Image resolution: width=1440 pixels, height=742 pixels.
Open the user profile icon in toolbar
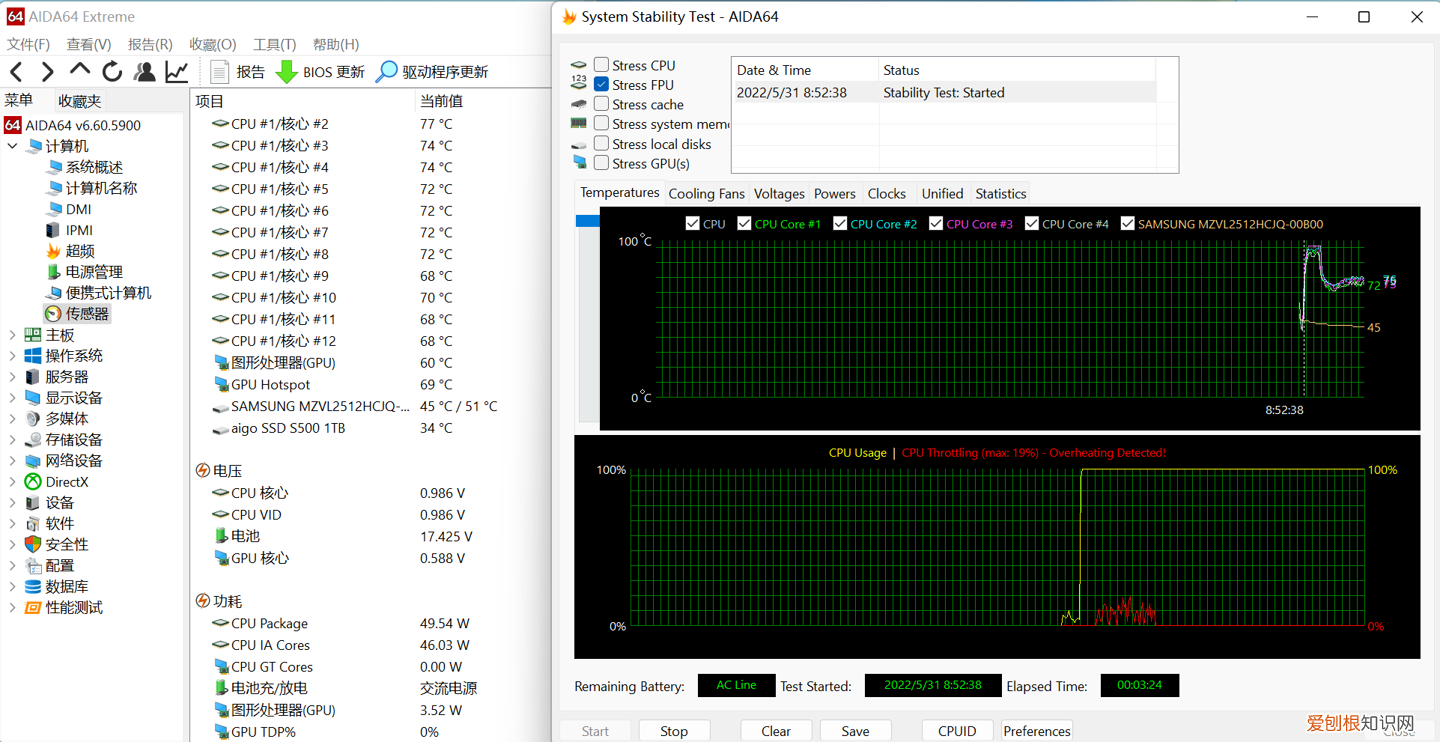click(145, 71)
